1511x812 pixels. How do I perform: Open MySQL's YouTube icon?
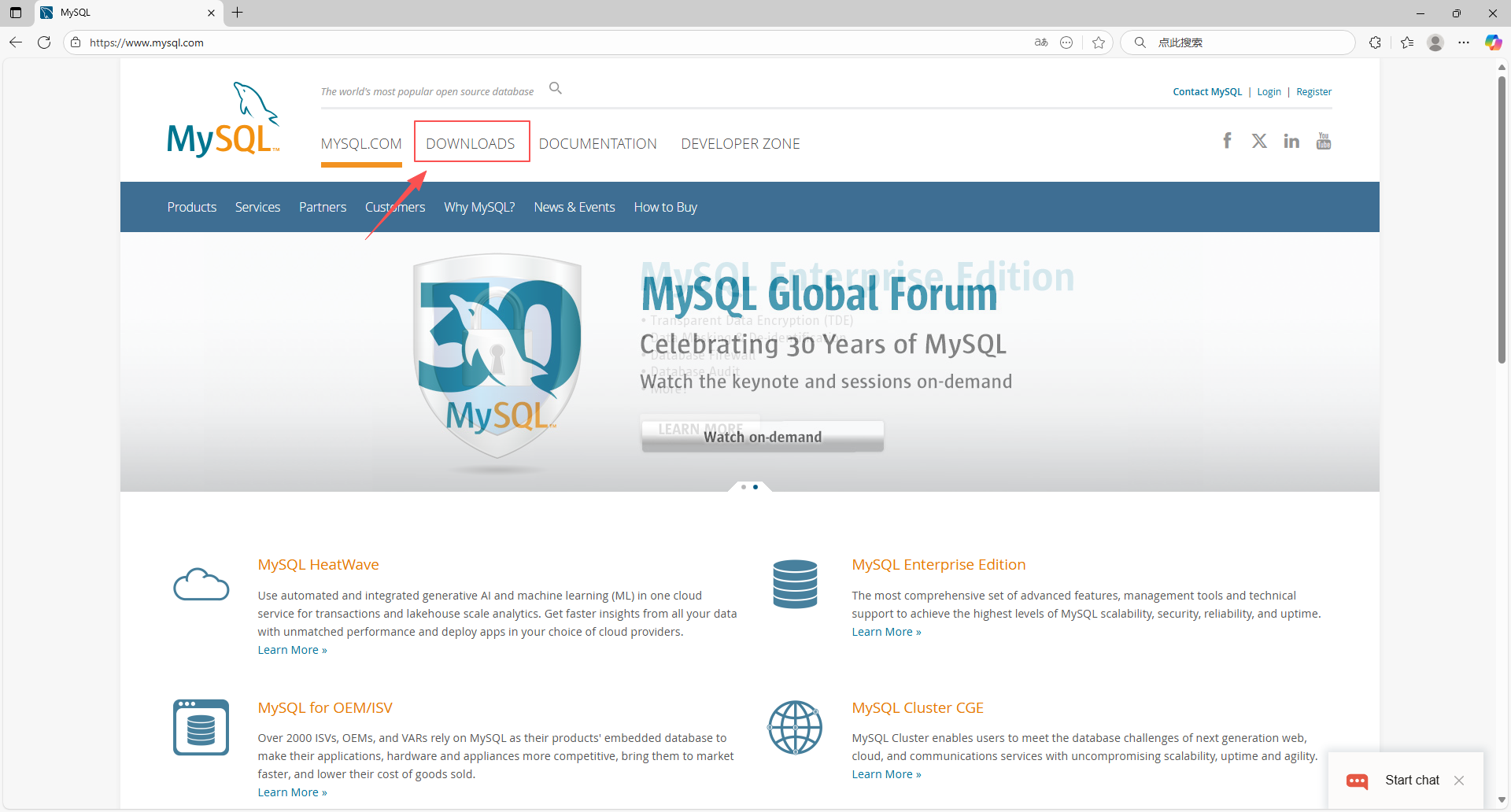click(1324, 141)
